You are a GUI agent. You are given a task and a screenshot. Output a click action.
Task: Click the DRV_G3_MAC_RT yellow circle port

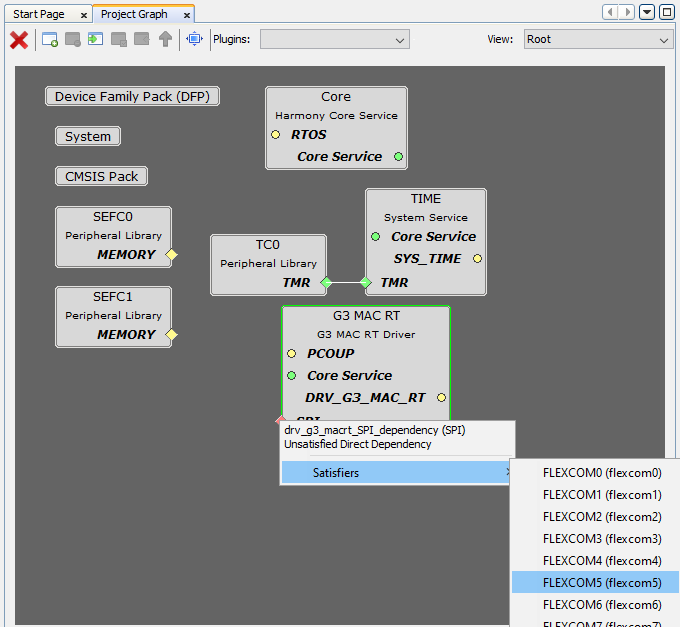pyautogui.click(x=441, y=398)
